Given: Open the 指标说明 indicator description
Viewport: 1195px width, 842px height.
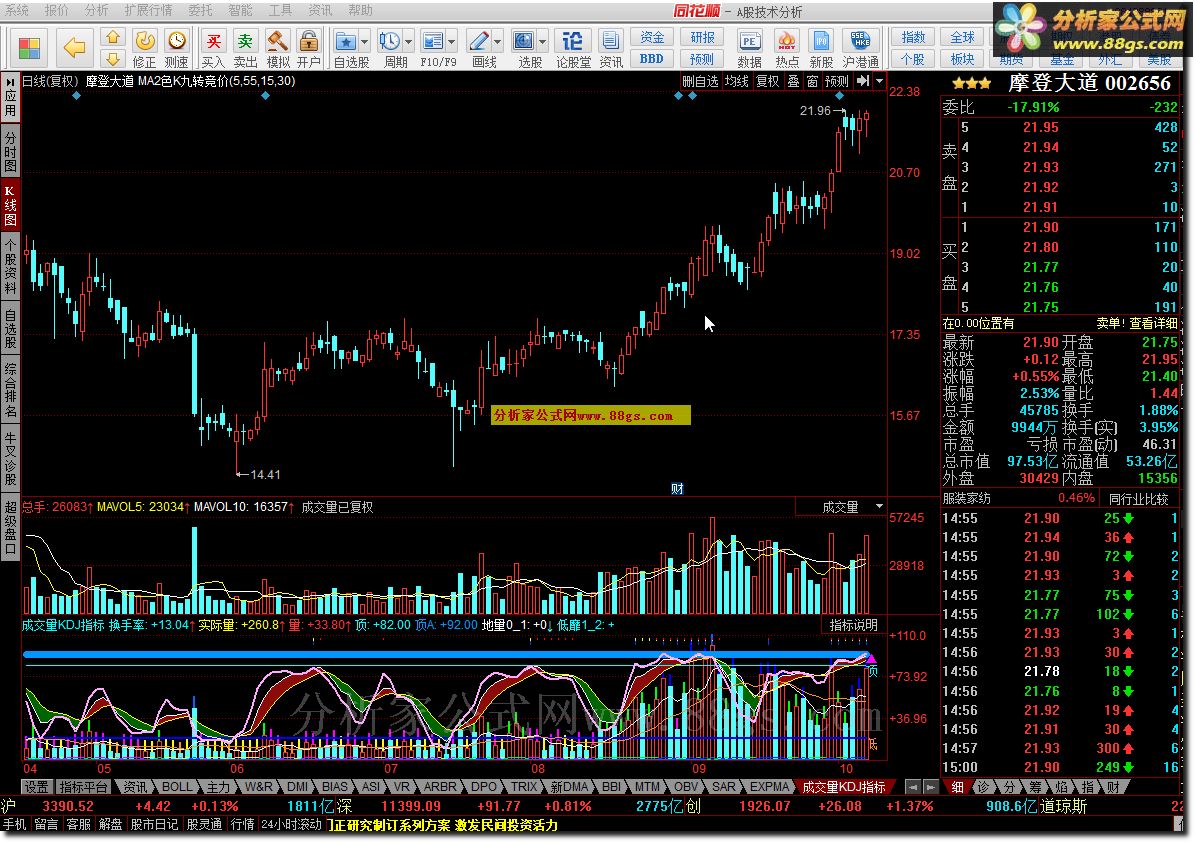Looking at the screenshot, I should [854, 625].
